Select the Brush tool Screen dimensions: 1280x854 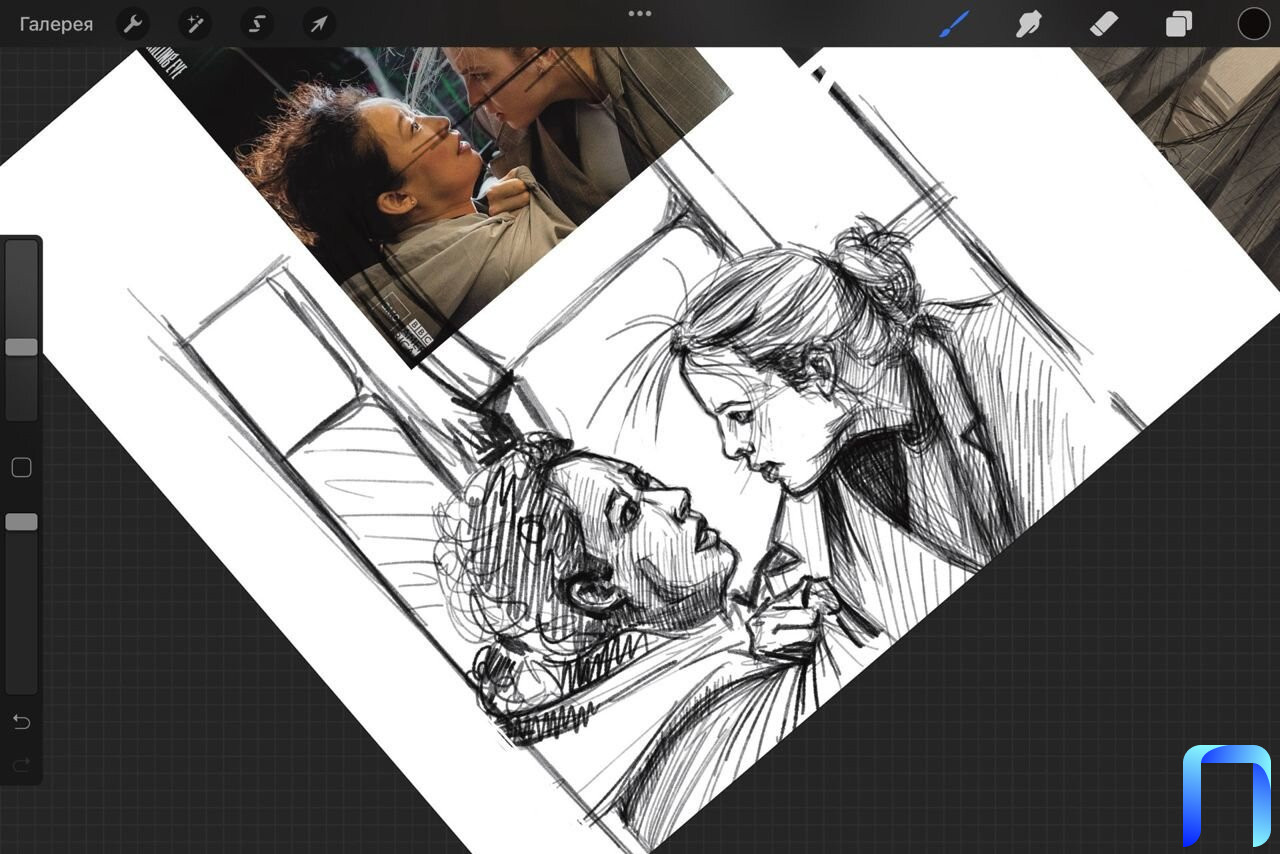(x=954, y=23)
